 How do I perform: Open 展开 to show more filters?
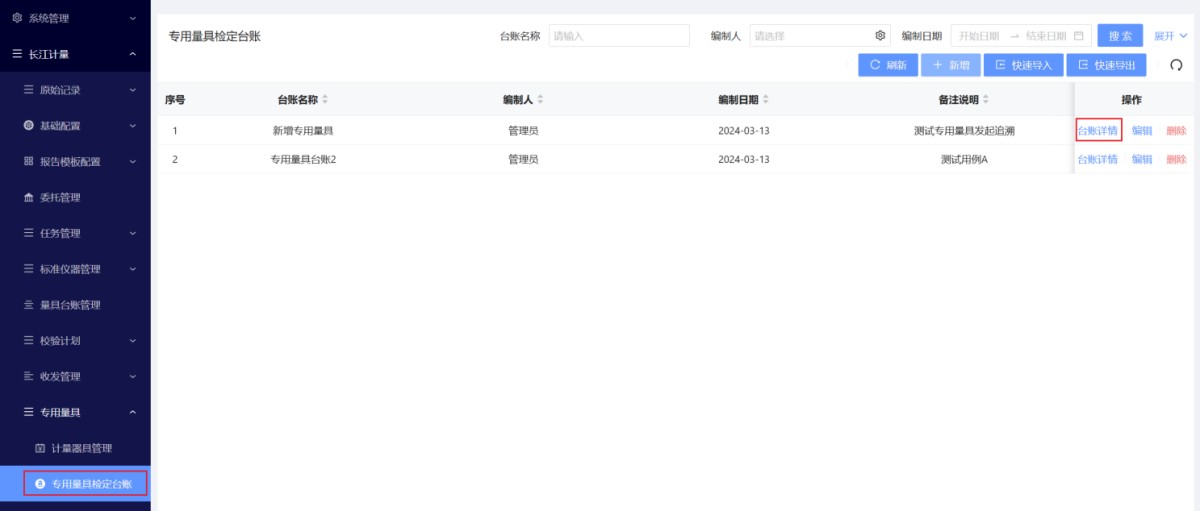click(x=1171, y=36)
